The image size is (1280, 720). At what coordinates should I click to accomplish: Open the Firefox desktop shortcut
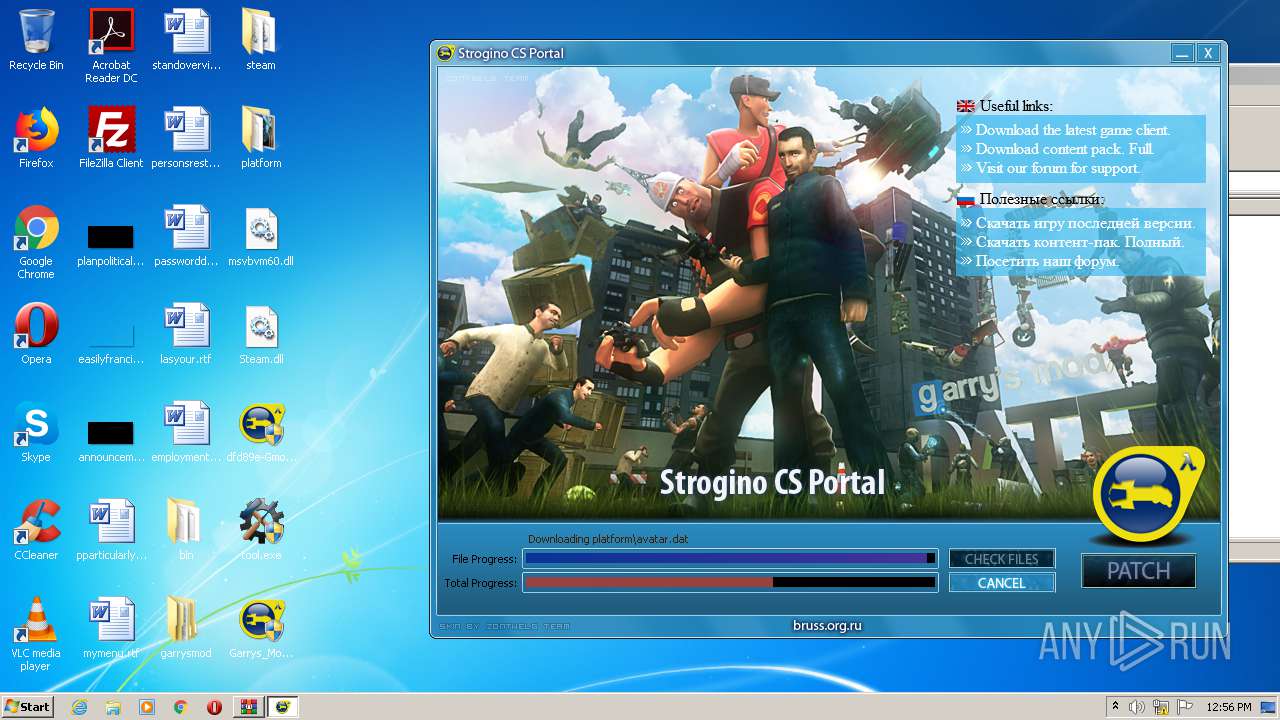36,138
